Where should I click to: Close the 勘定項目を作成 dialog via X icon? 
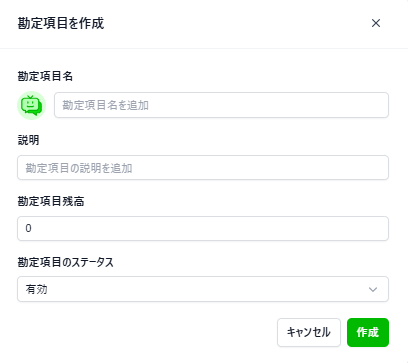(x=376, y=23)
